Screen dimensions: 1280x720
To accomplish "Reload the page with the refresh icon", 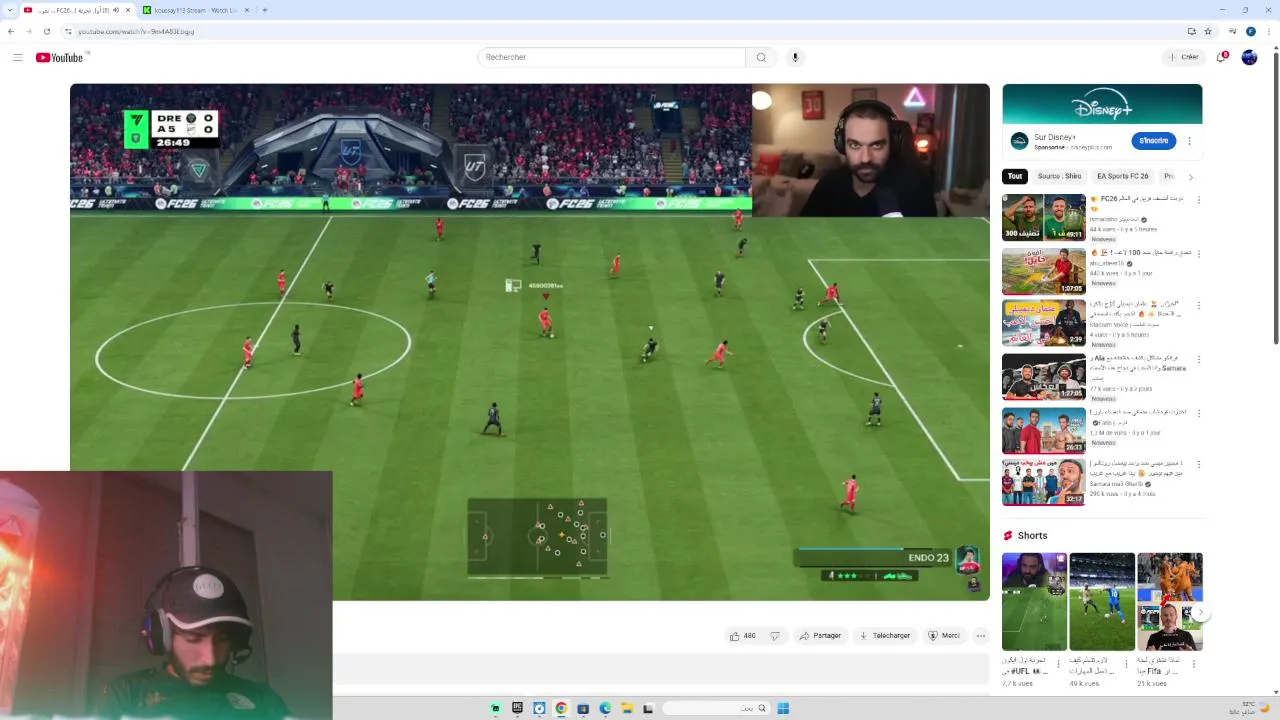I will click(x=47, y=31).
